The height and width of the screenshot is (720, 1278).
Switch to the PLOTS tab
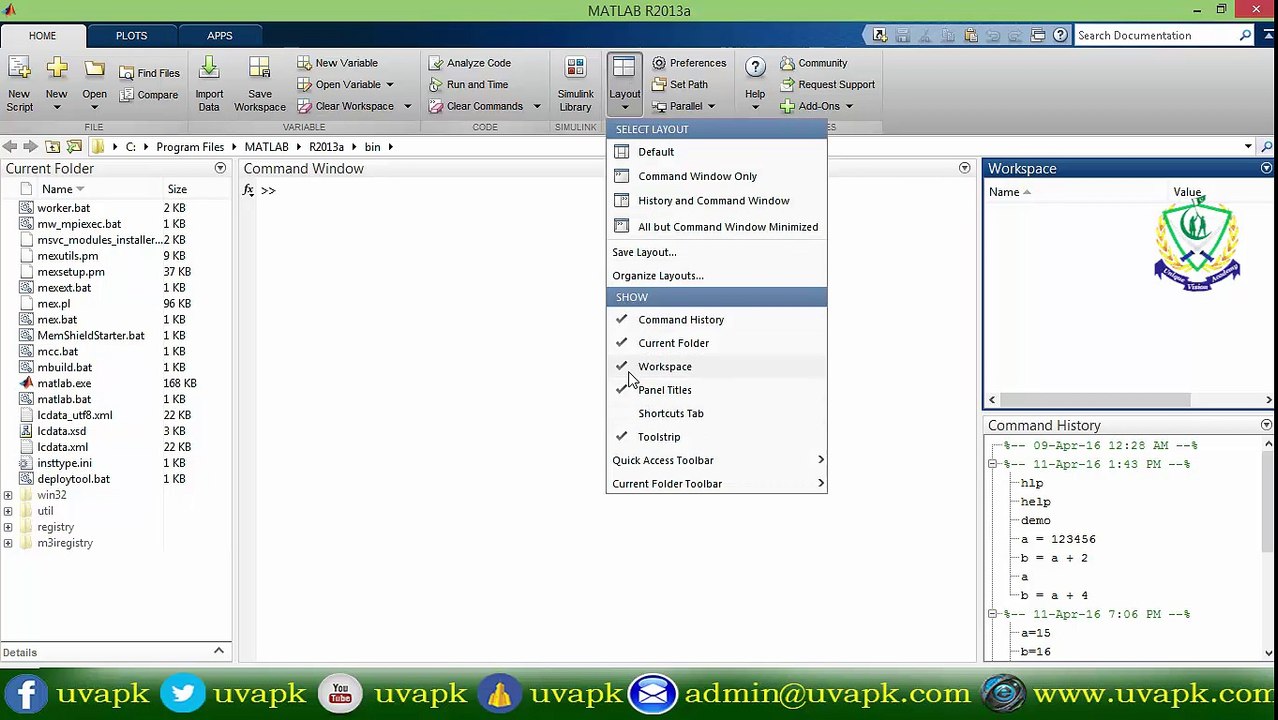point(131,36)
